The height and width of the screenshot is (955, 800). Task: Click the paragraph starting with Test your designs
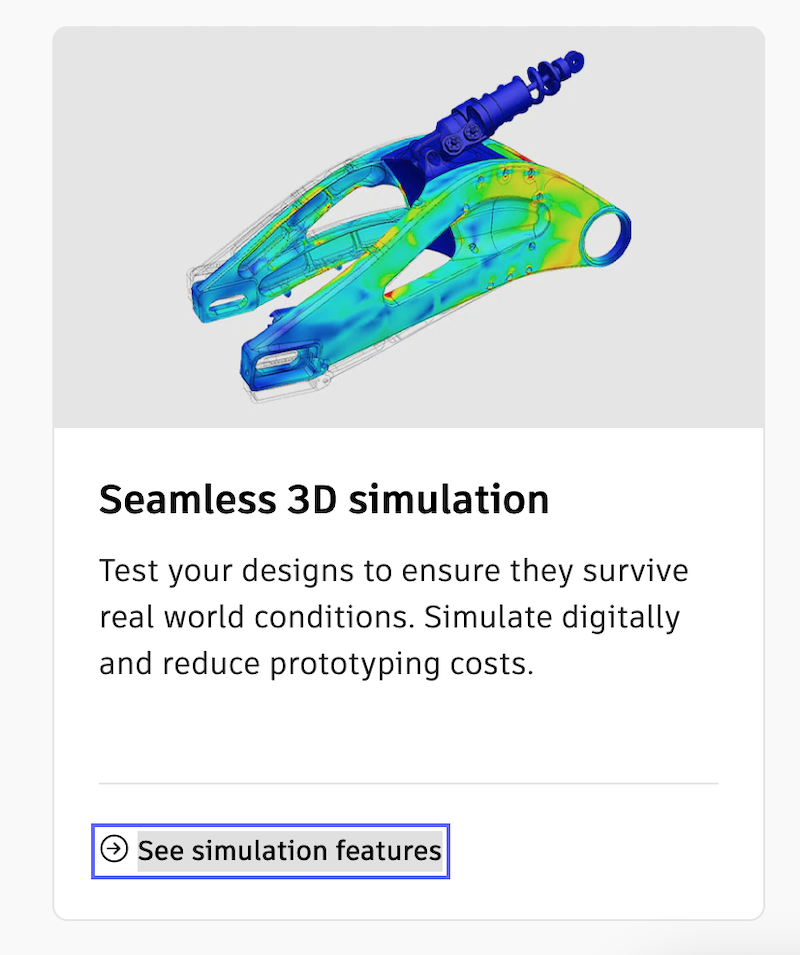point(393,617)
